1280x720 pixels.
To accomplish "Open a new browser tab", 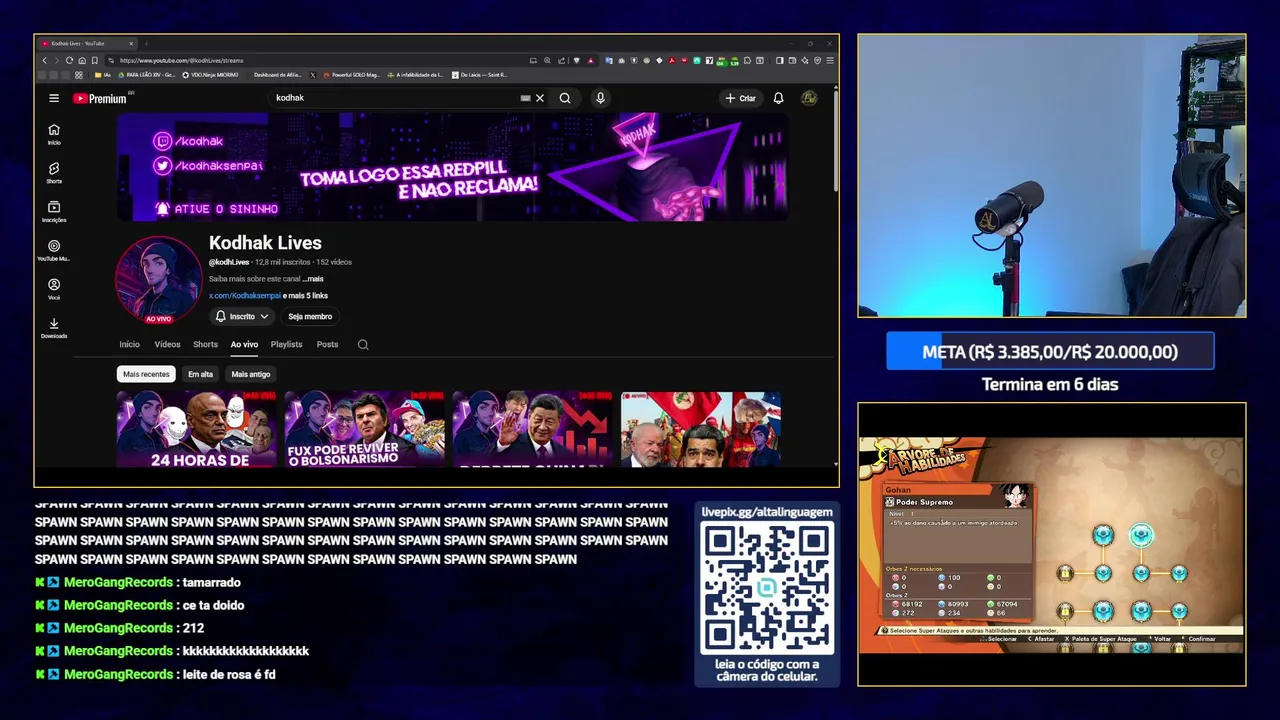I will click(x=146, y=44).
